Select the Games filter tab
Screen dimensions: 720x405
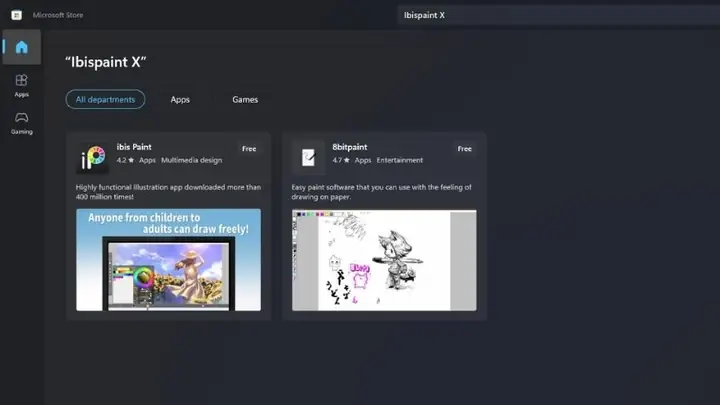point(245,99)
